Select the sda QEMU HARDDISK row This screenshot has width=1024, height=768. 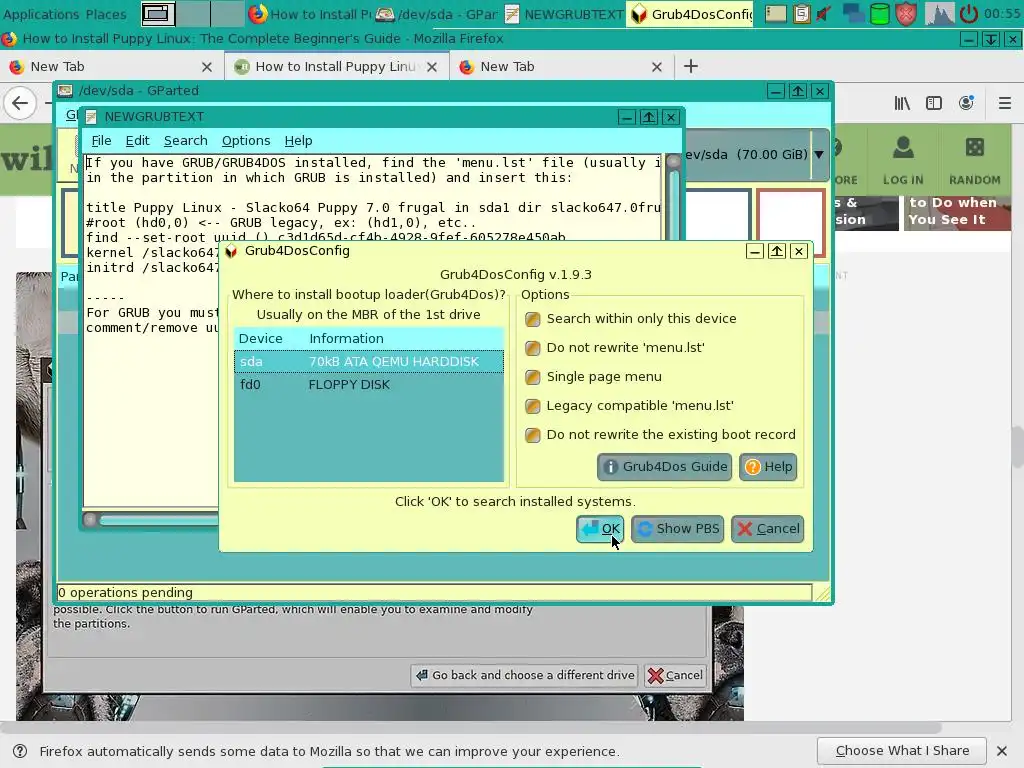point(369,362)
